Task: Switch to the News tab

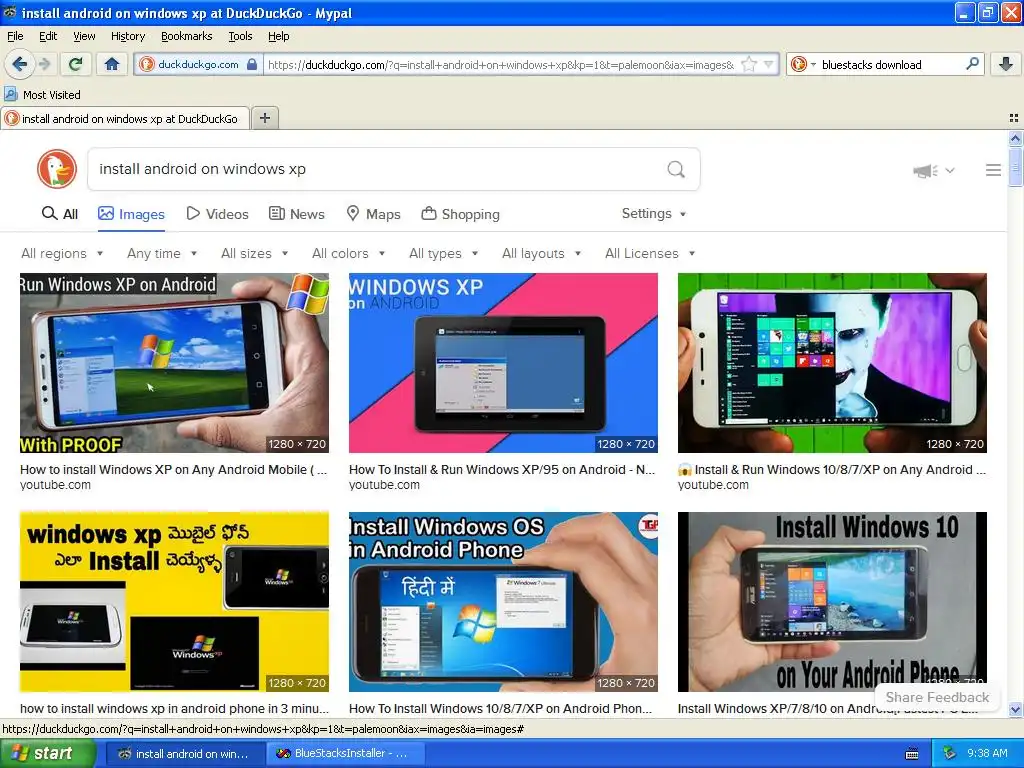Action: click(296, 214)
